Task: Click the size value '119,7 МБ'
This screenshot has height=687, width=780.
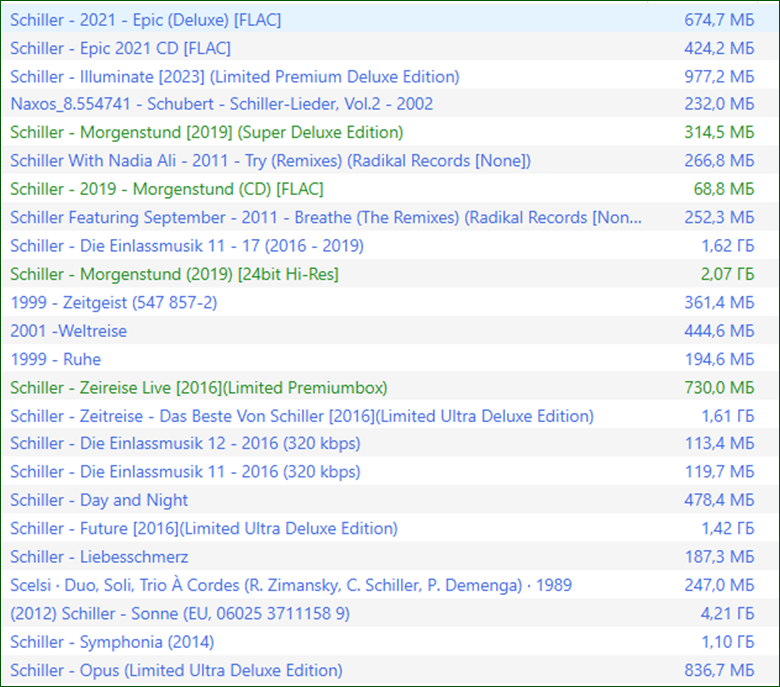Action: (x=719, y=471)
